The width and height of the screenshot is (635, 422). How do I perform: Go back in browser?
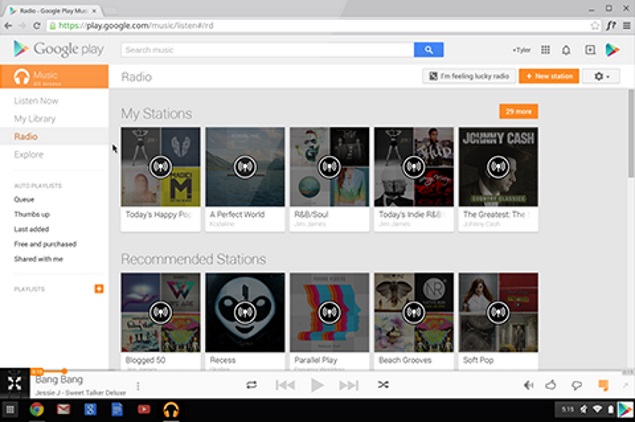[x=8, y=26]
